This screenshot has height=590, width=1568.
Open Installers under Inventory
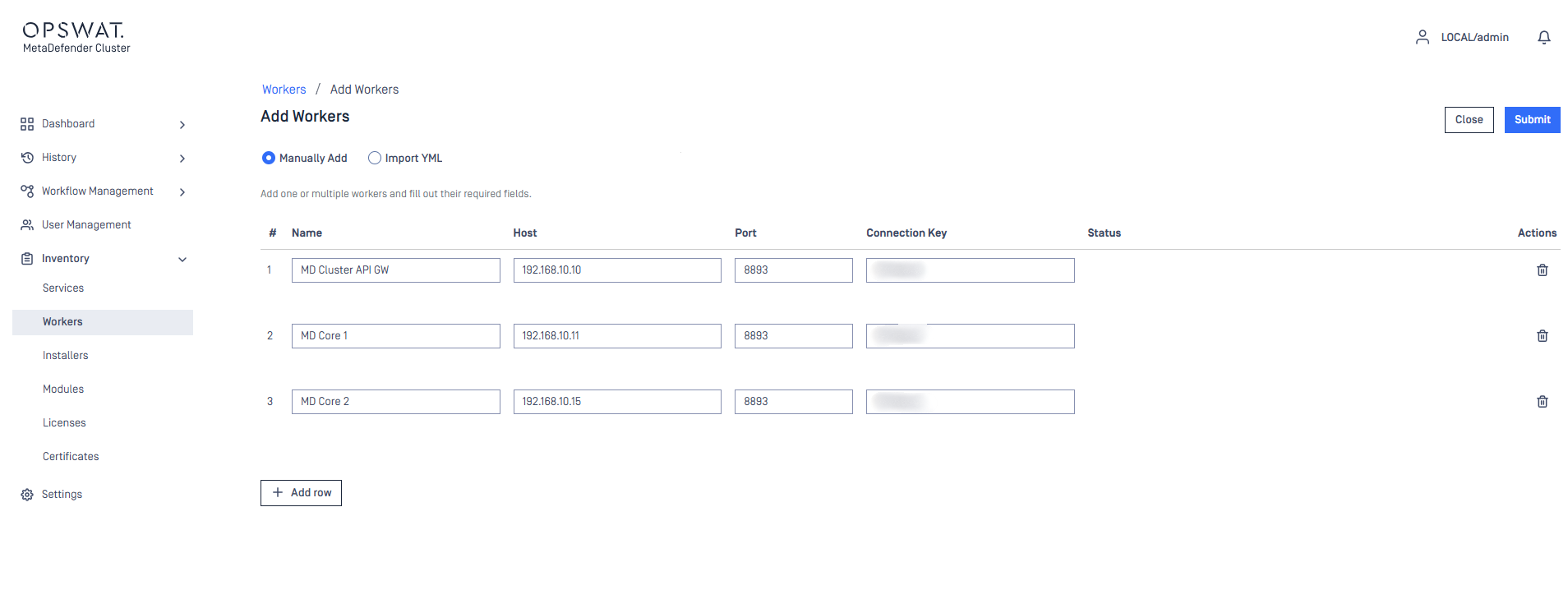pyautogui.click(x=66, y=356)
